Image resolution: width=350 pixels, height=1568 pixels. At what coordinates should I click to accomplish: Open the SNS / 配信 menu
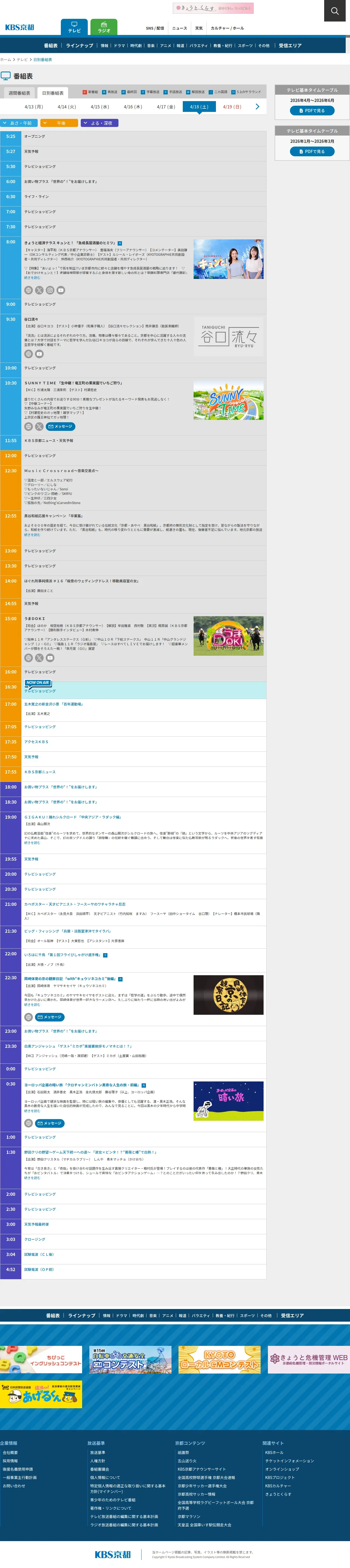point(155,28)
